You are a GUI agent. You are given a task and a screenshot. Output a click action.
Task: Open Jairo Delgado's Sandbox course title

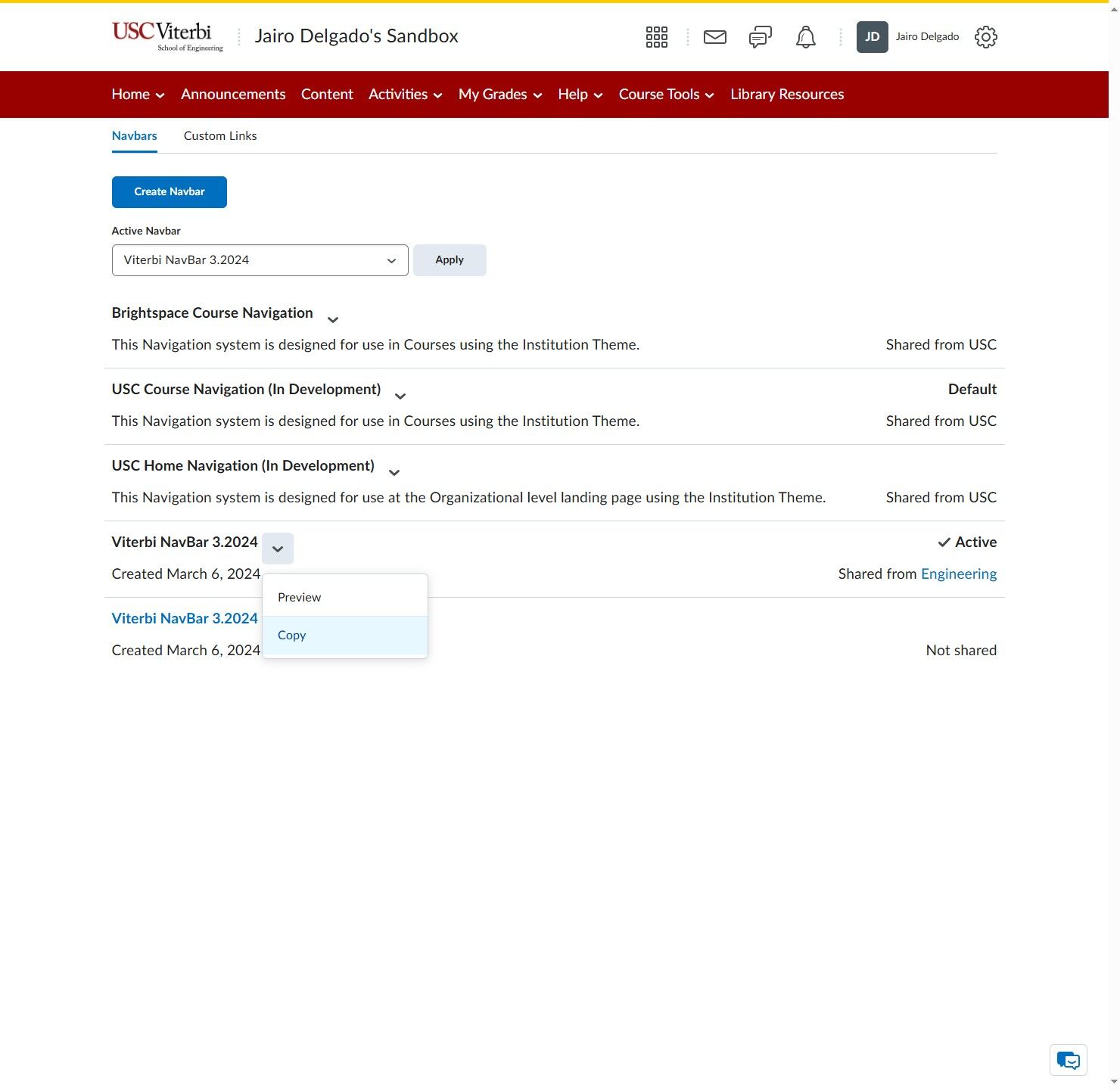coord(356,36)
